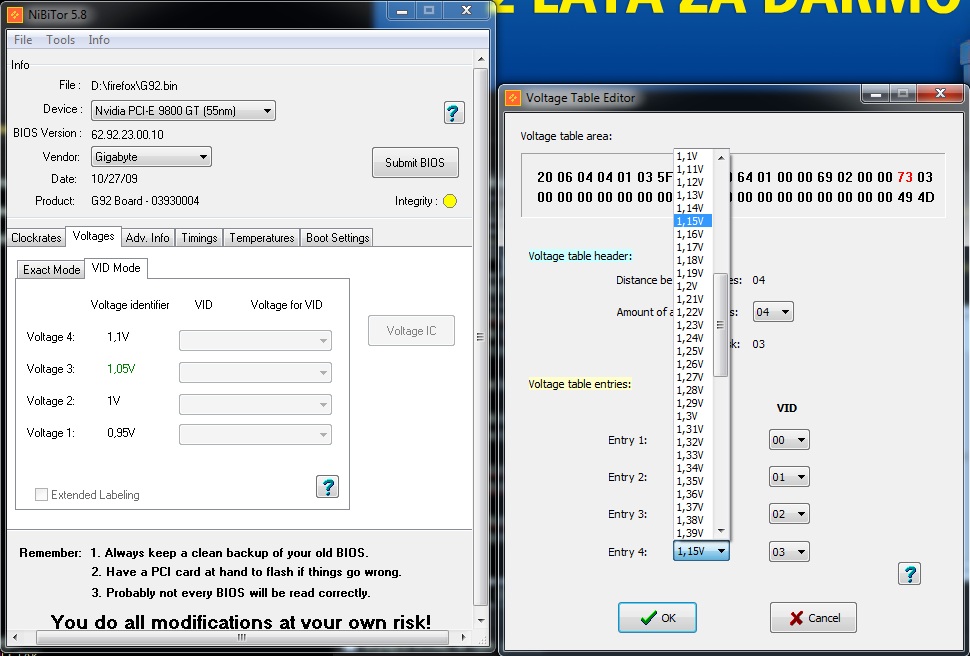Image resolution: width=970 pixels, height=656 pixels.
Task: Click NiBiTor vertical scrollbar up arrow
Action: (481, 59)
